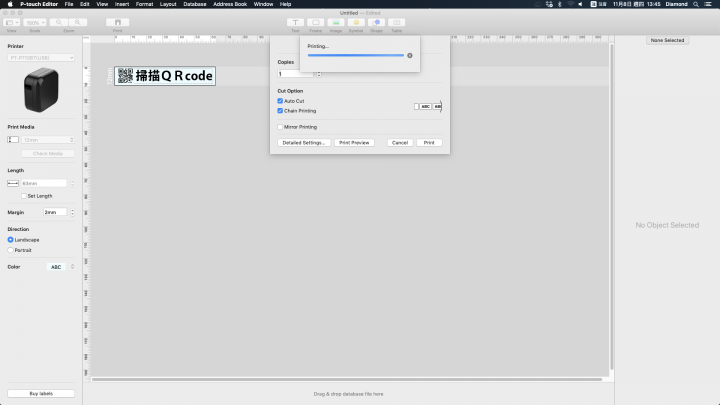Image resolution: width=720 pixels, height=405 pixels.
Task: Click Cancel in the print dialog
Action: point(399,143)
